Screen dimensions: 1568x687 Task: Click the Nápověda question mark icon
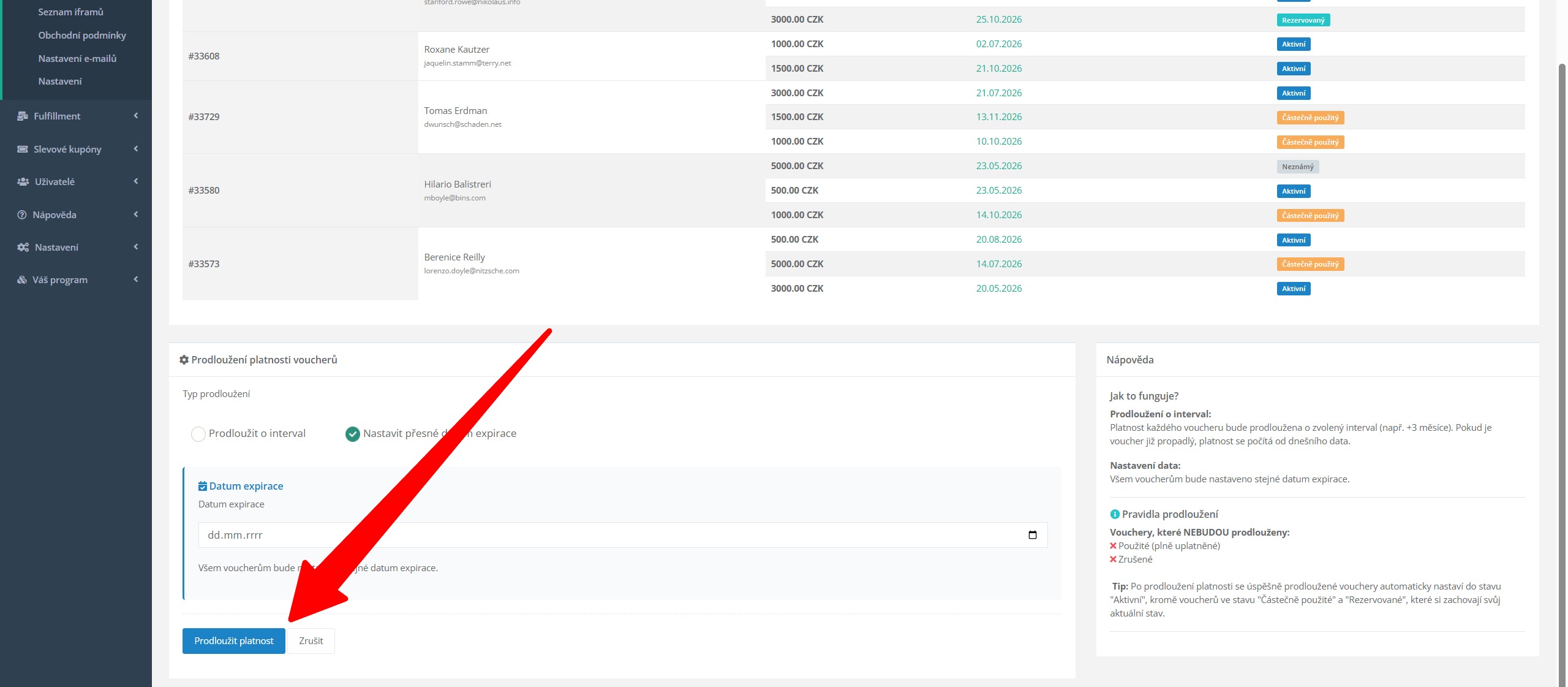[x=22, y=215]
